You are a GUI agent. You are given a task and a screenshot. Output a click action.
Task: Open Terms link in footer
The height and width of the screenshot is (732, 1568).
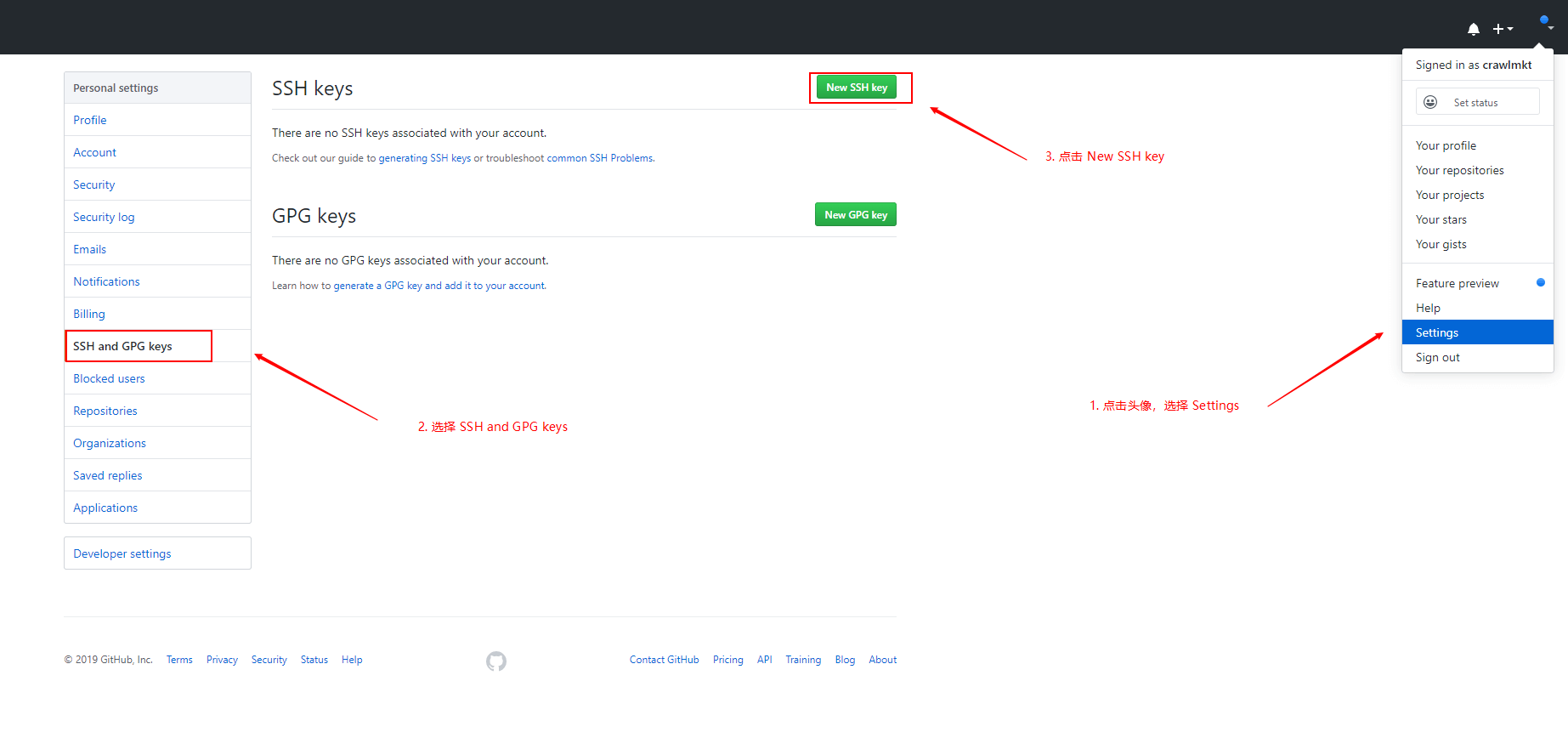[x=179, y=660]
